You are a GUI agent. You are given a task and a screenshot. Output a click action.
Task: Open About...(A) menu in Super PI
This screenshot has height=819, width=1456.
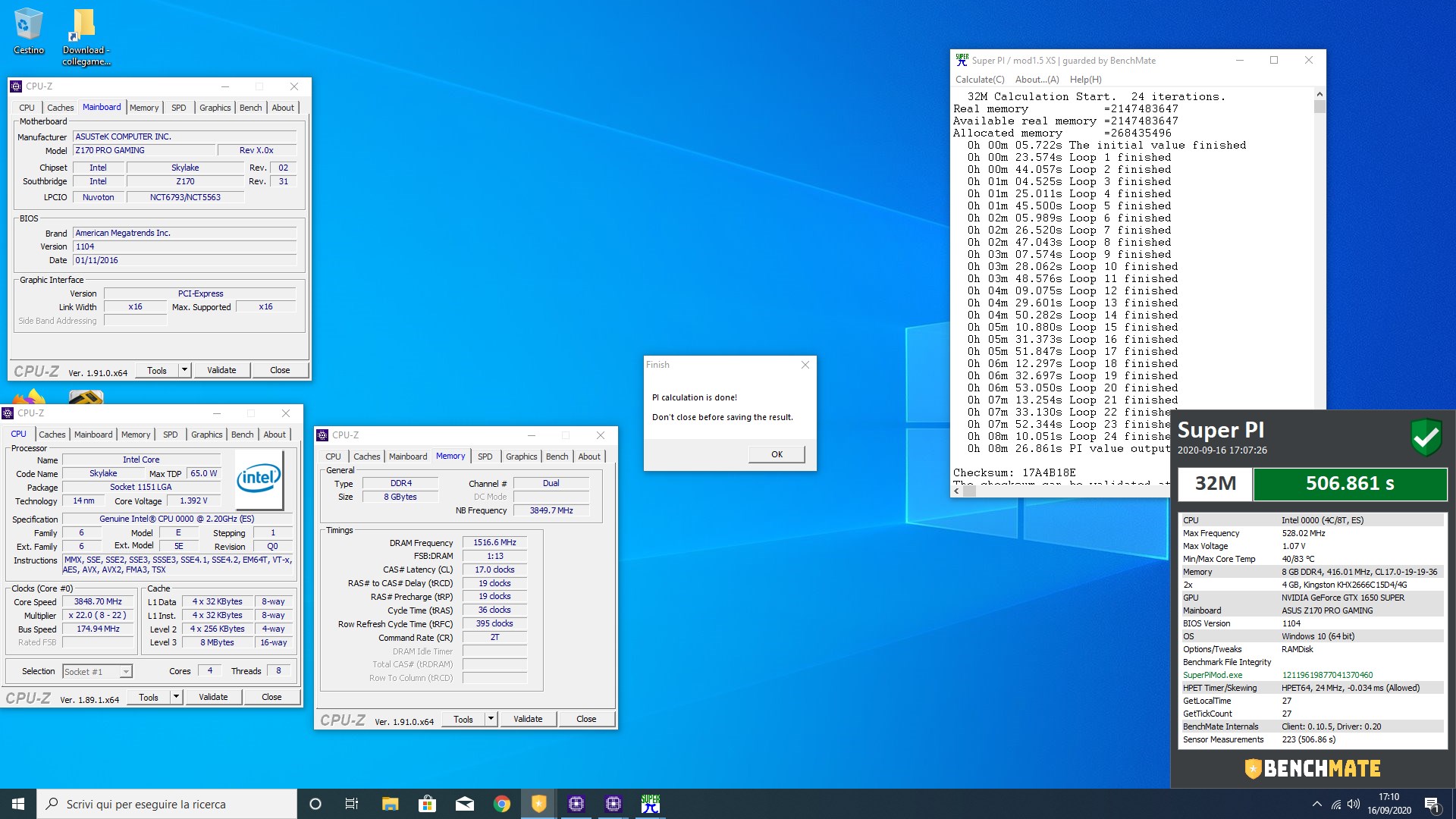pos(1037,80)
